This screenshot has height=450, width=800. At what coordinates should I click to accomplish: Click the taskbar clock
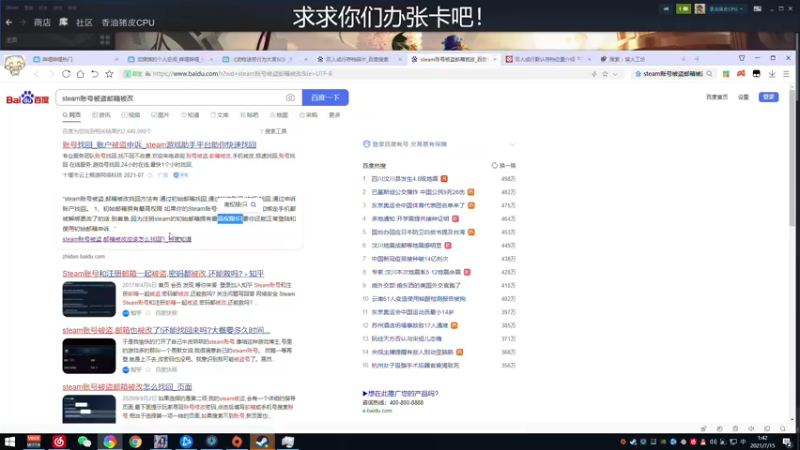763,442
